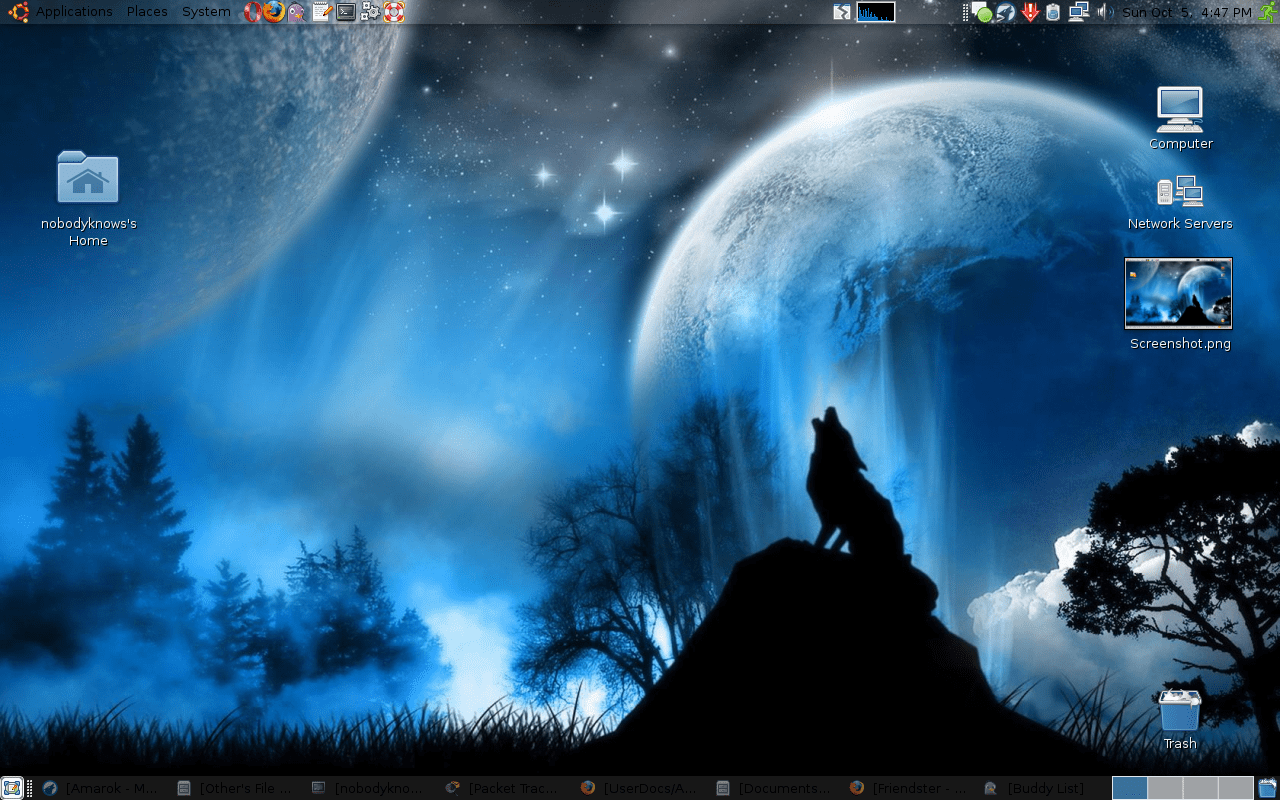This screenshot has height=800, width=1280.
Task: Click the clipboard manager tray icon
Action: (1053, 12)
